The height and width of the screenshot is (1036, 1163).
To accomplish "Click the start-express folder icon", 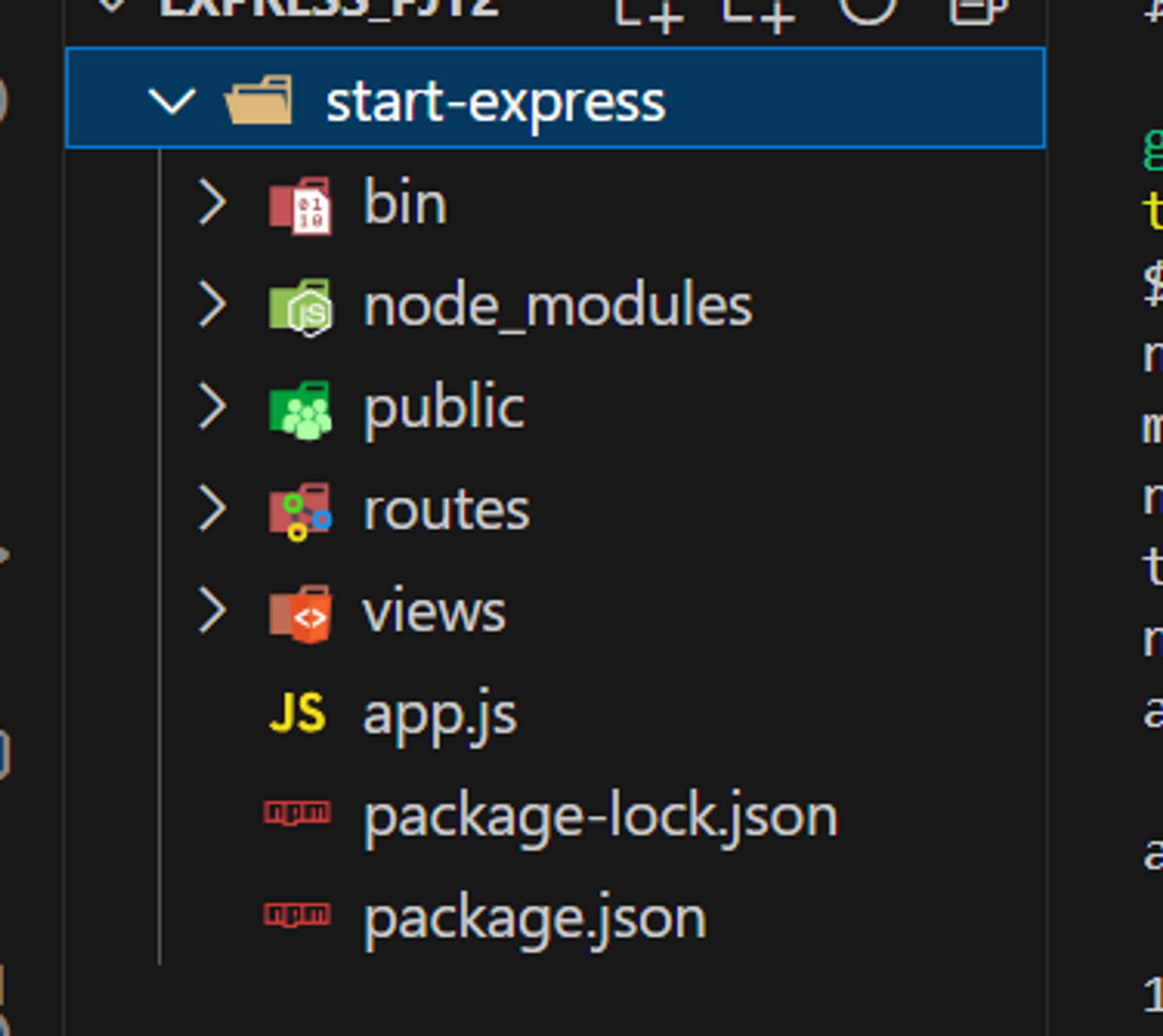I will [x=259, y=99].
